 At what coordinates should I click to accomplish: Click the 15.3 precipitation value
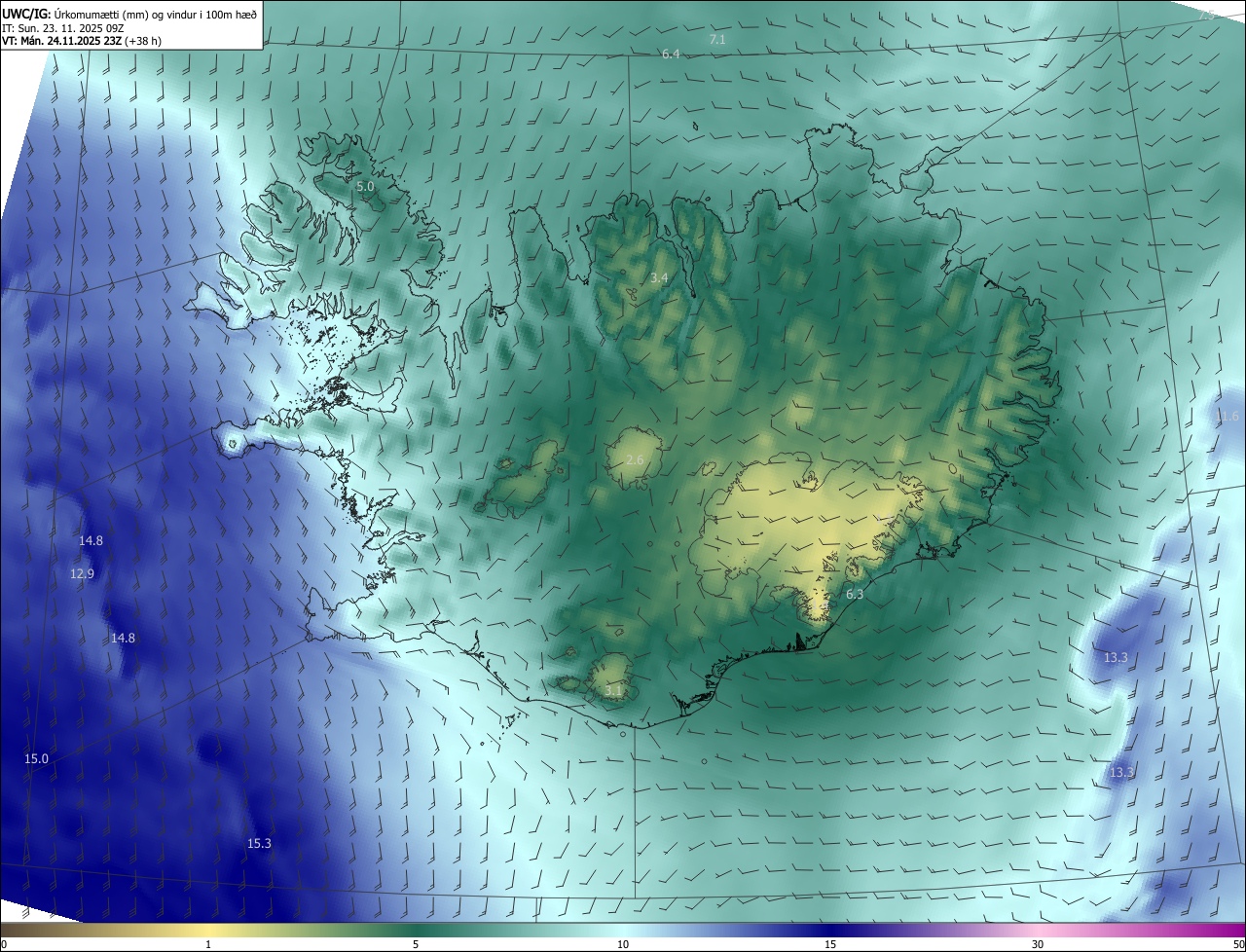point(259,844)
